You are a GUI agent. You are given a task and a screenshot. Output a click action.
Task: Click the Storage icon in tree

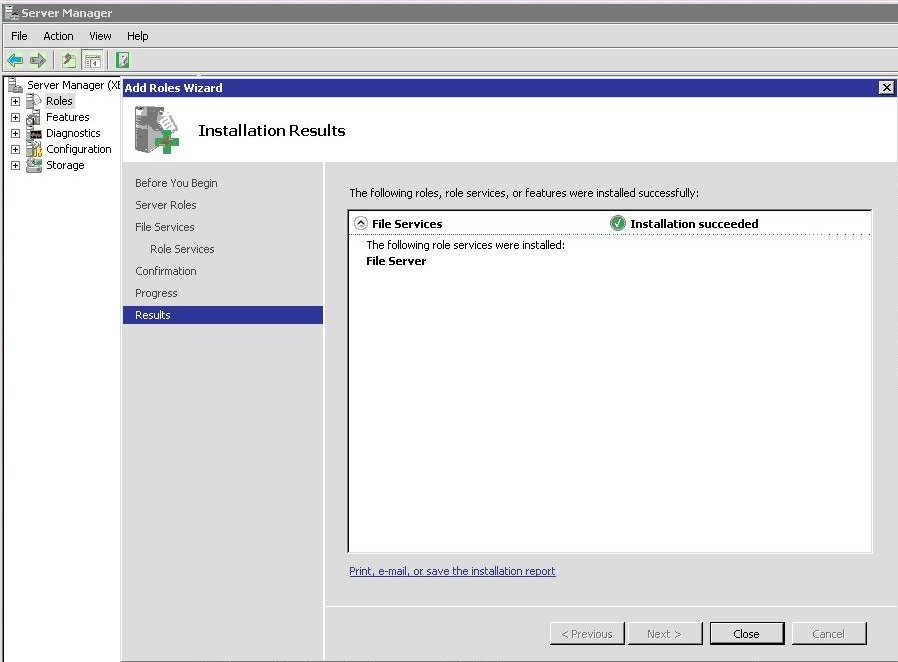pyautogui.click(x=34, y=165)
